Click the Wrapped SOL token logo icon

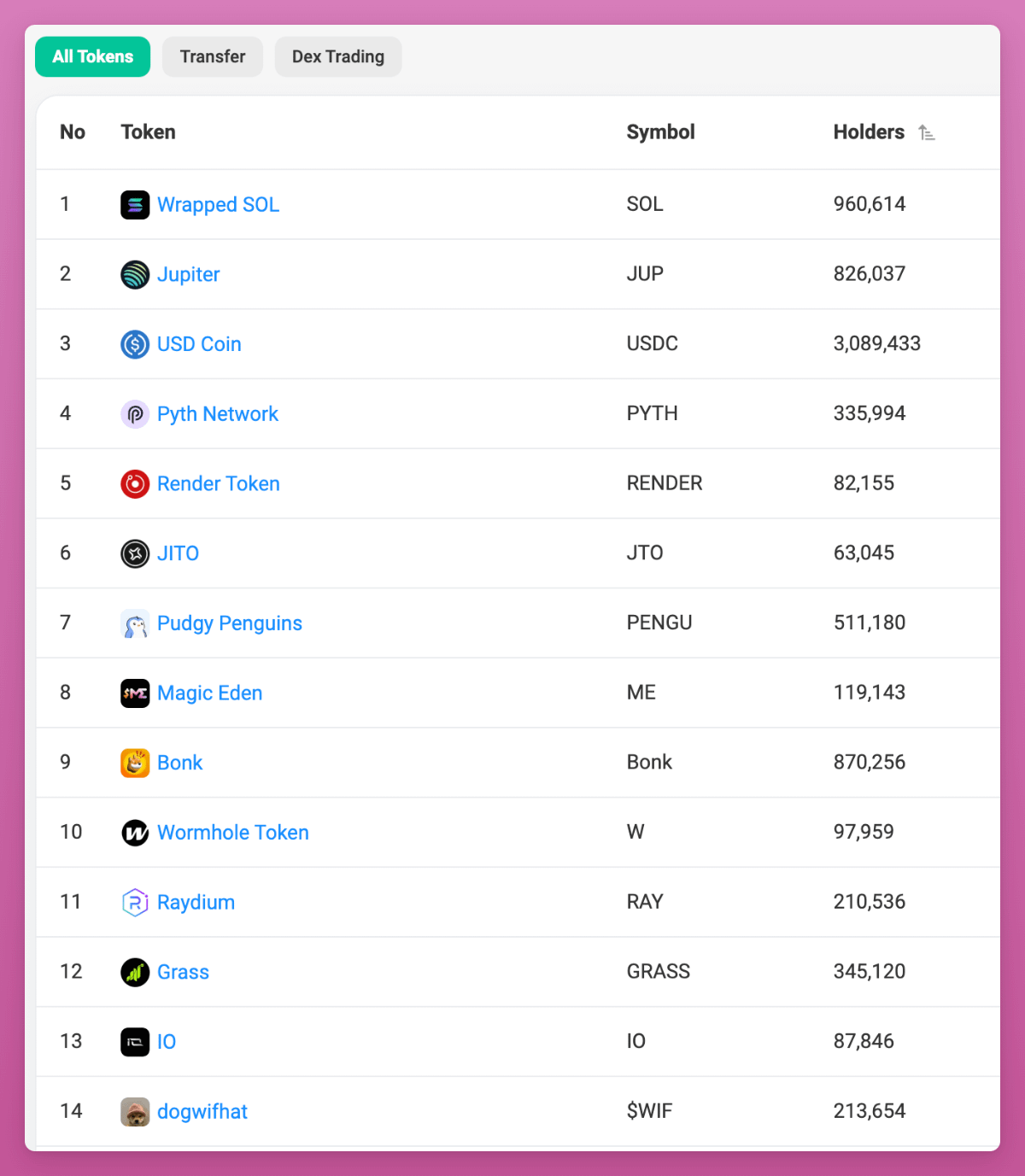[x=135, y=205]
